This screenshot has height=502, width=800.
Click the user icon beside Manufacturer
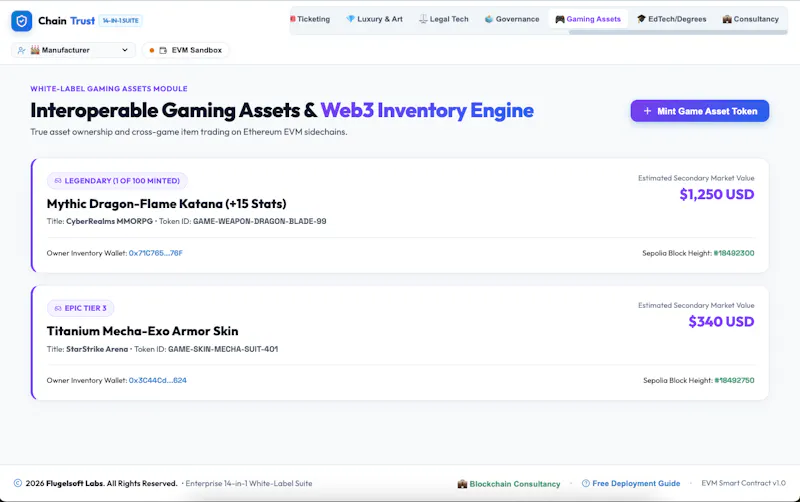click(x=21, y=50)
